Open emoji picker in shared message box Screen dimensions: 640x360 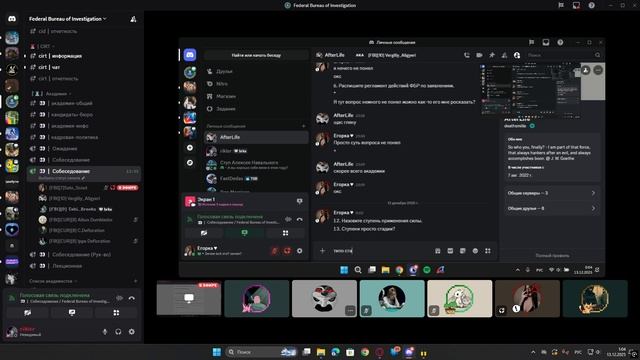pyautogui.click(x=475, y=251)
